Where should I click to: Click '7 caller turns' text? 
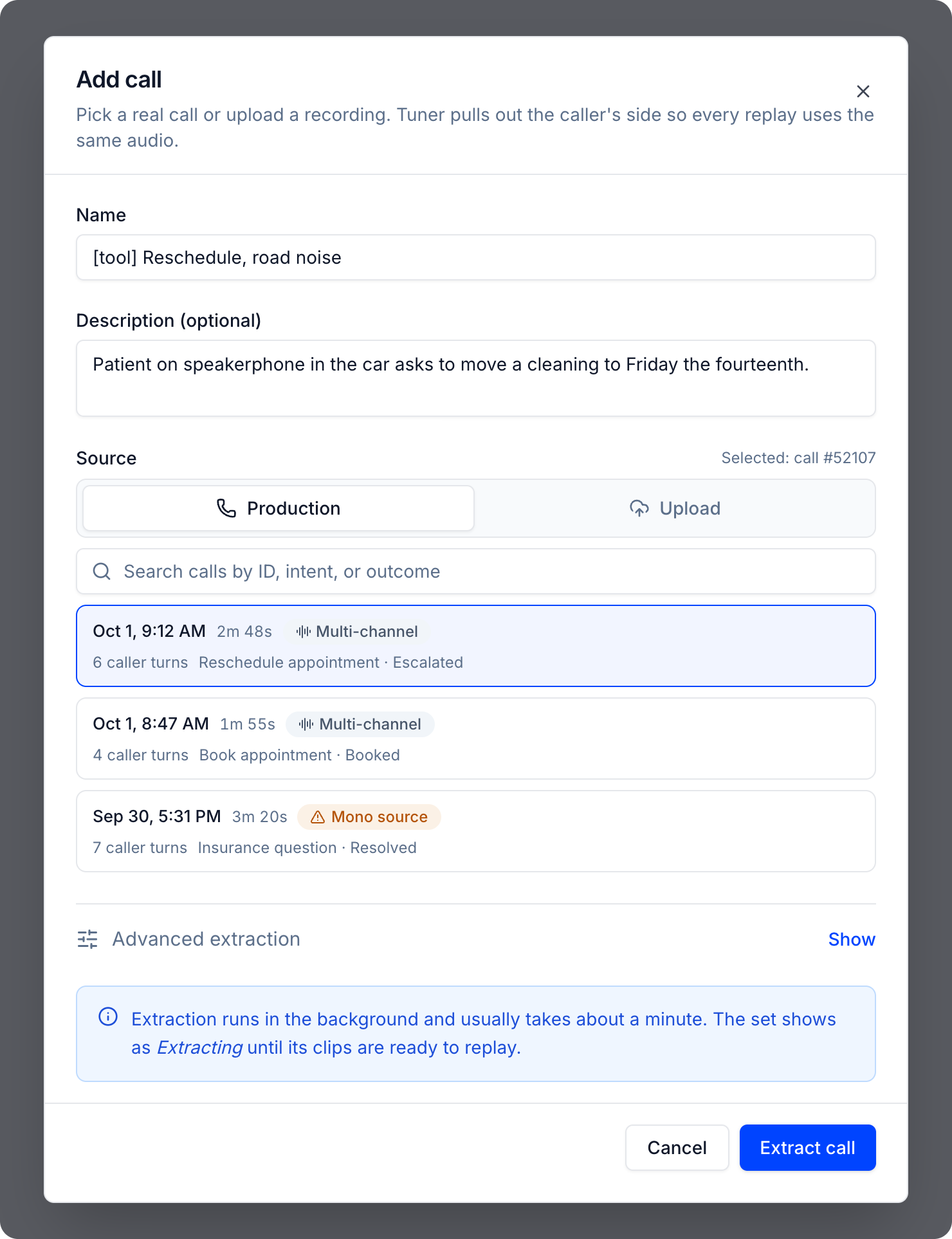140,848
